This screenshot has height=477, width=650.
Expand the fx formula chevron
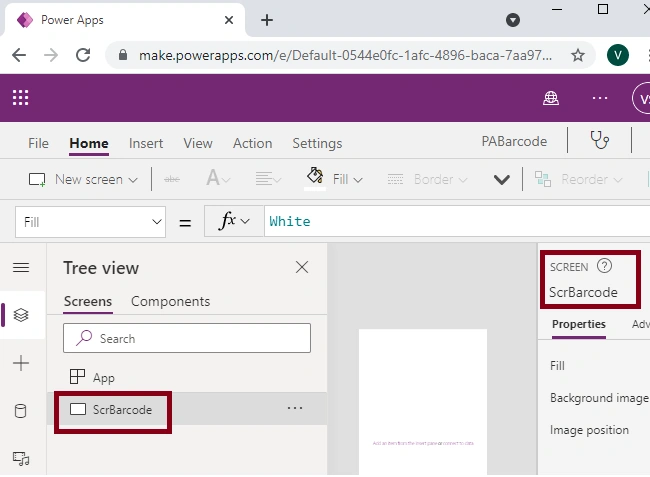coord(245,221)
